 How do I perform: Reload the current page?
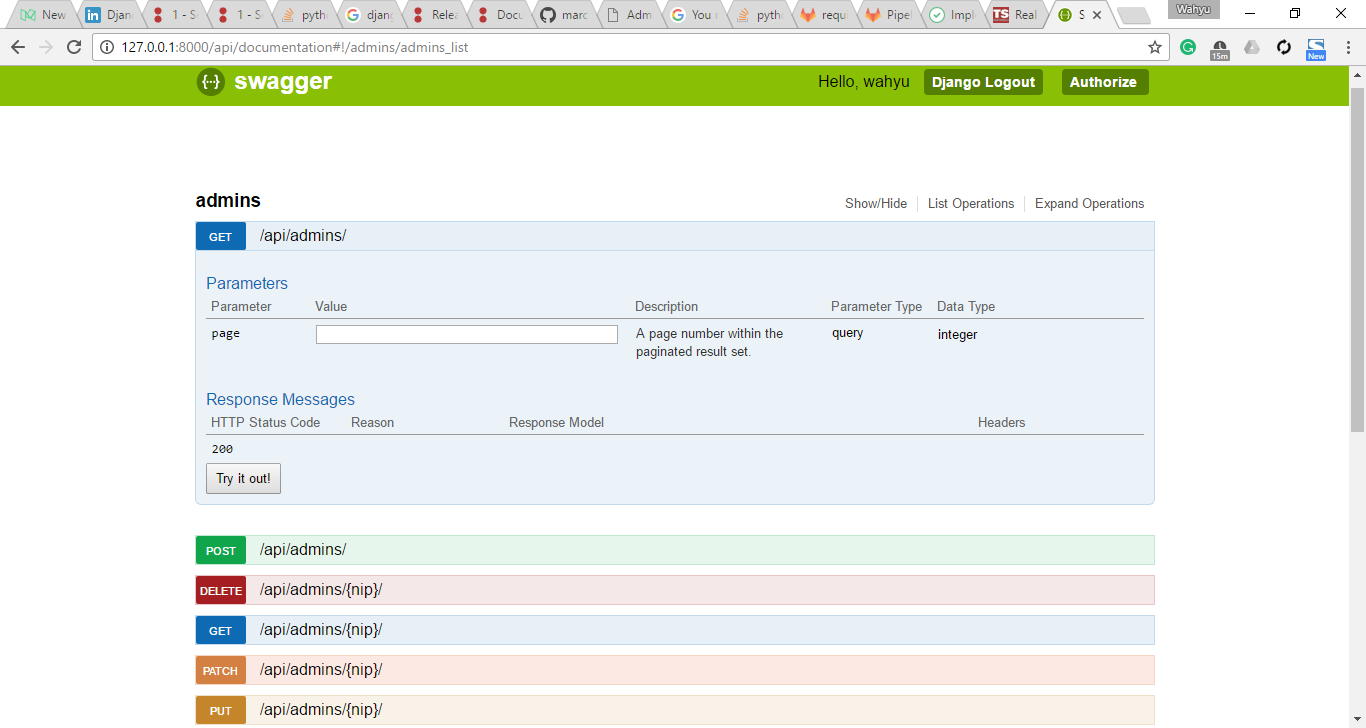[x=74, y=47]
